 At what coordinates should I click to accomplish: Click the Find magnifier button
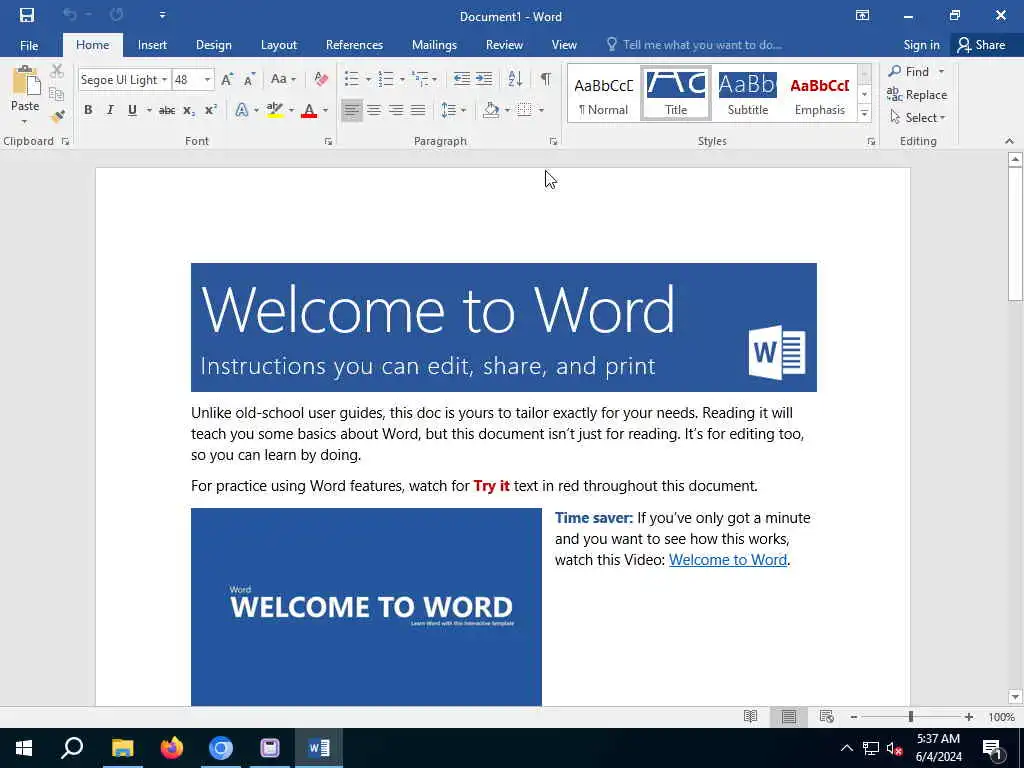910,71
